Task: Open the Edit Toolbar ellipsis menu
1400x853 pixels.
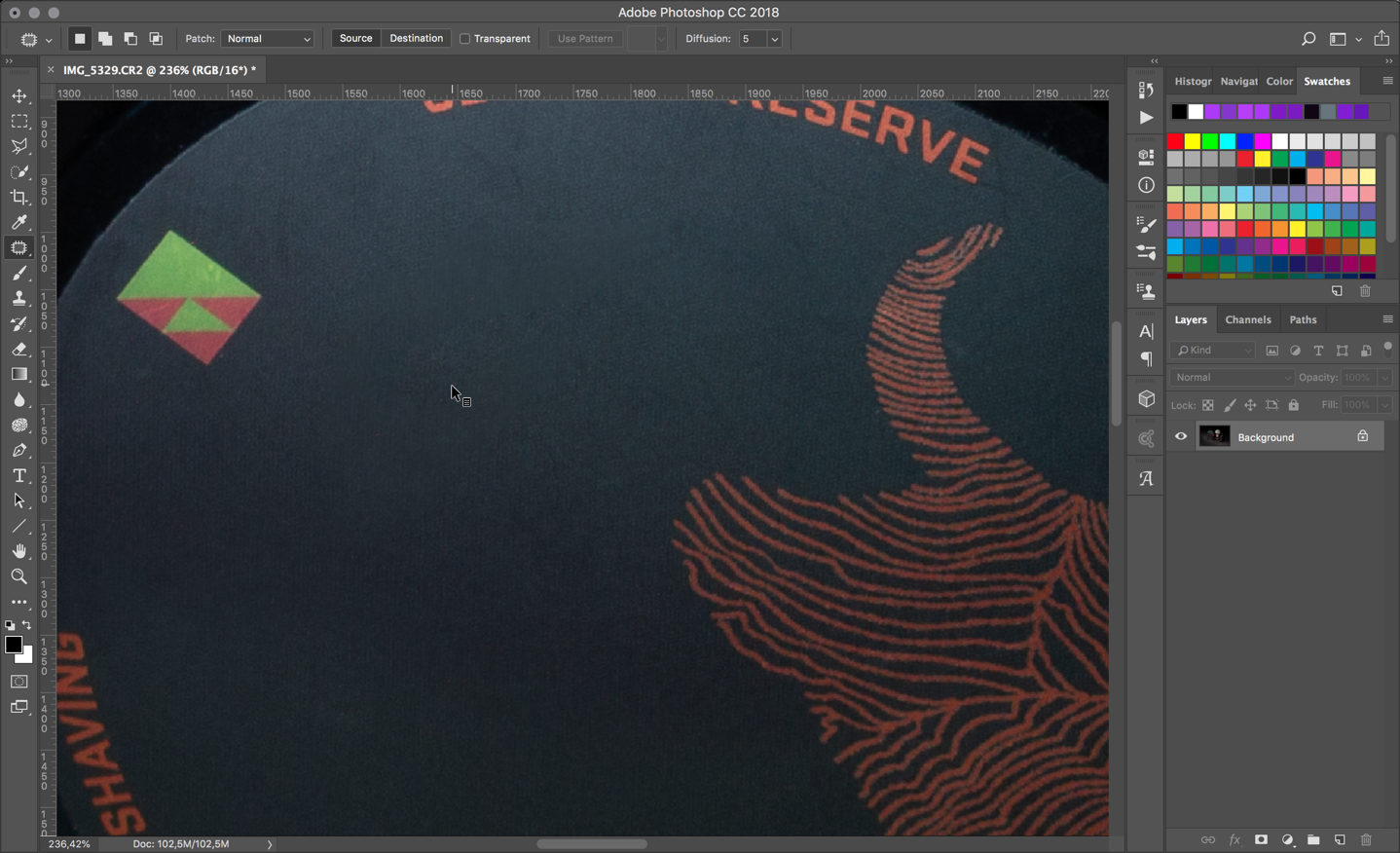Action: [x=19, y=603]
